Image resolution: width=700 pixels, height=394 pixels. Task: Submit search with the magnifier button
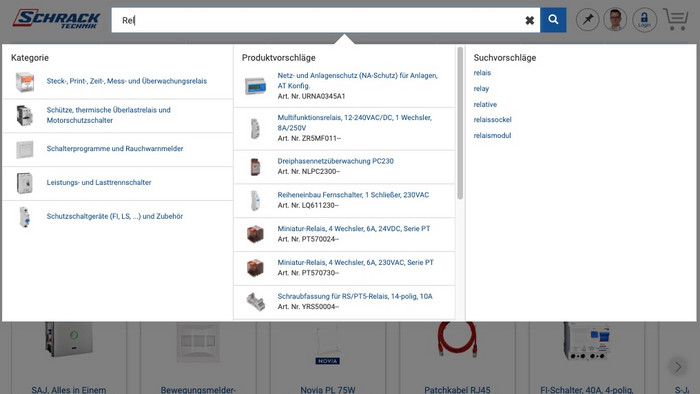[x=553, y=20]
